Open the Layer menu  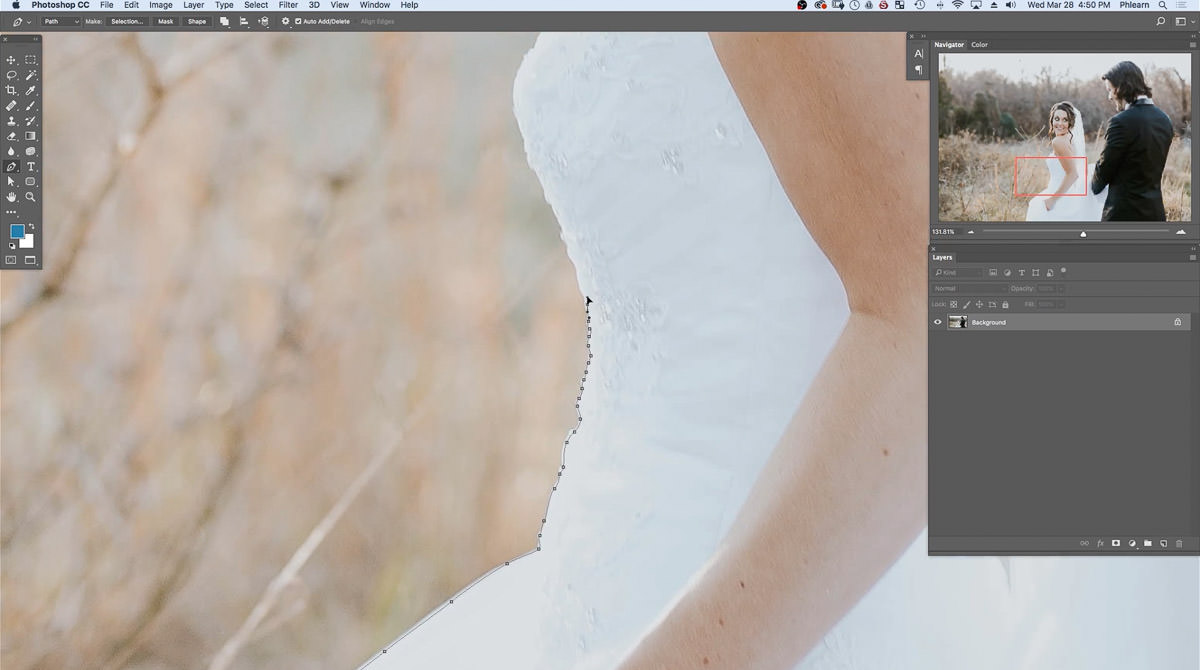194,5
